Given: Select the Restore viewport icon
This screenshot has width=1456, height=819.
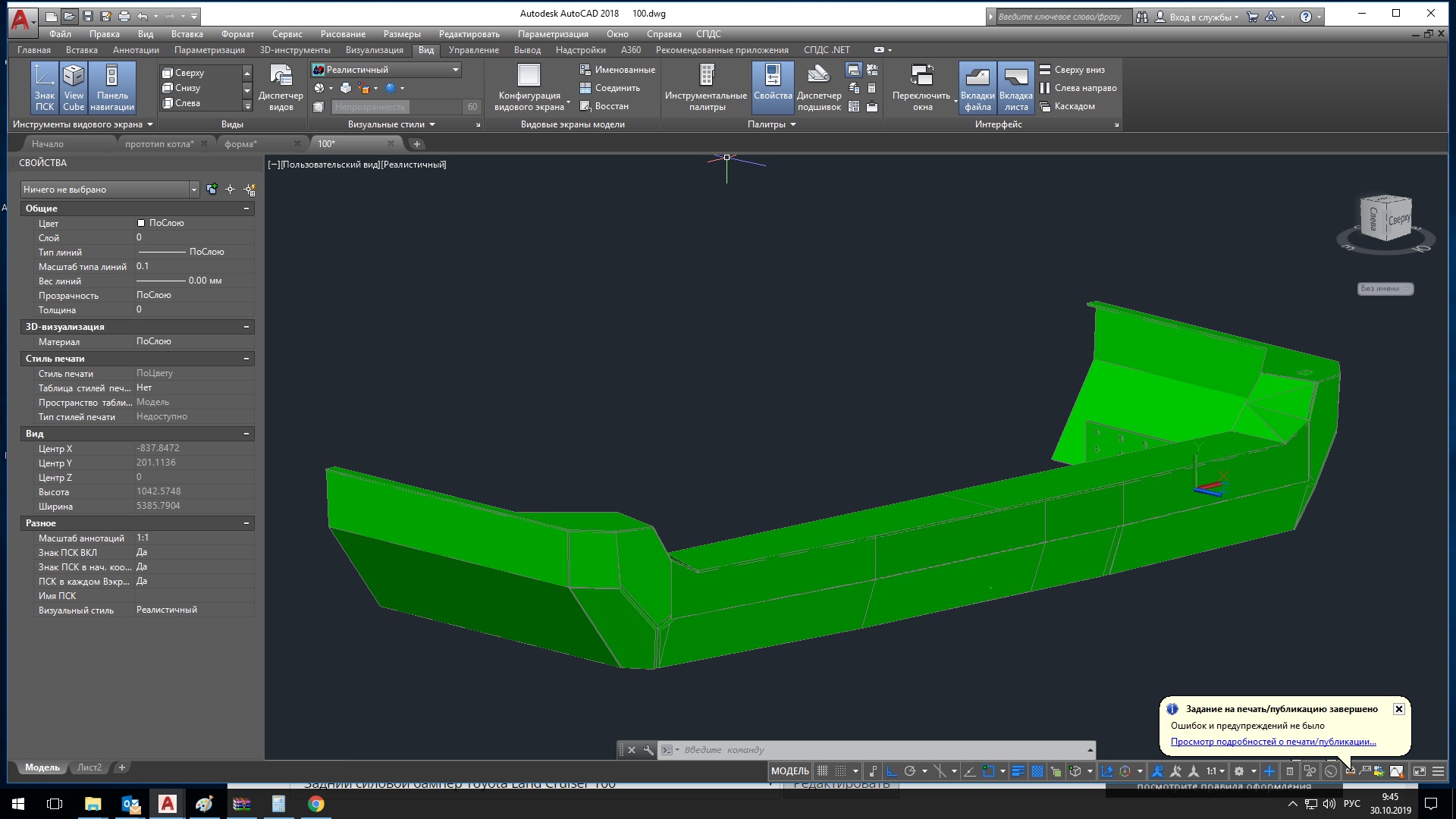Looking at the screenshot, I should pos(585,106).
